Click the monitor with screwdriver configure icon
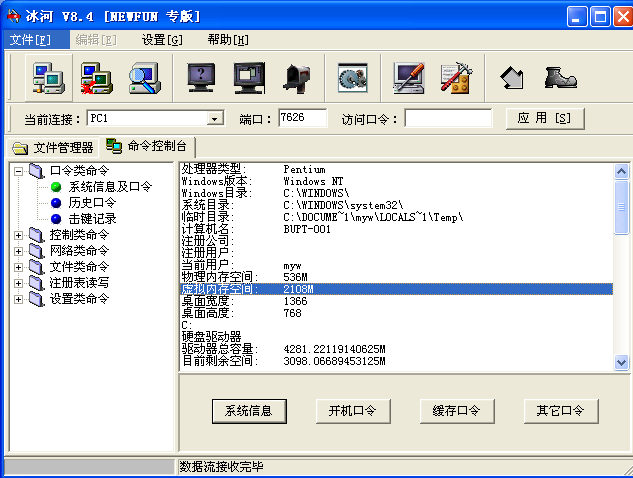Image resolution: width=633 pixels, height=478 pixels. 409,78
